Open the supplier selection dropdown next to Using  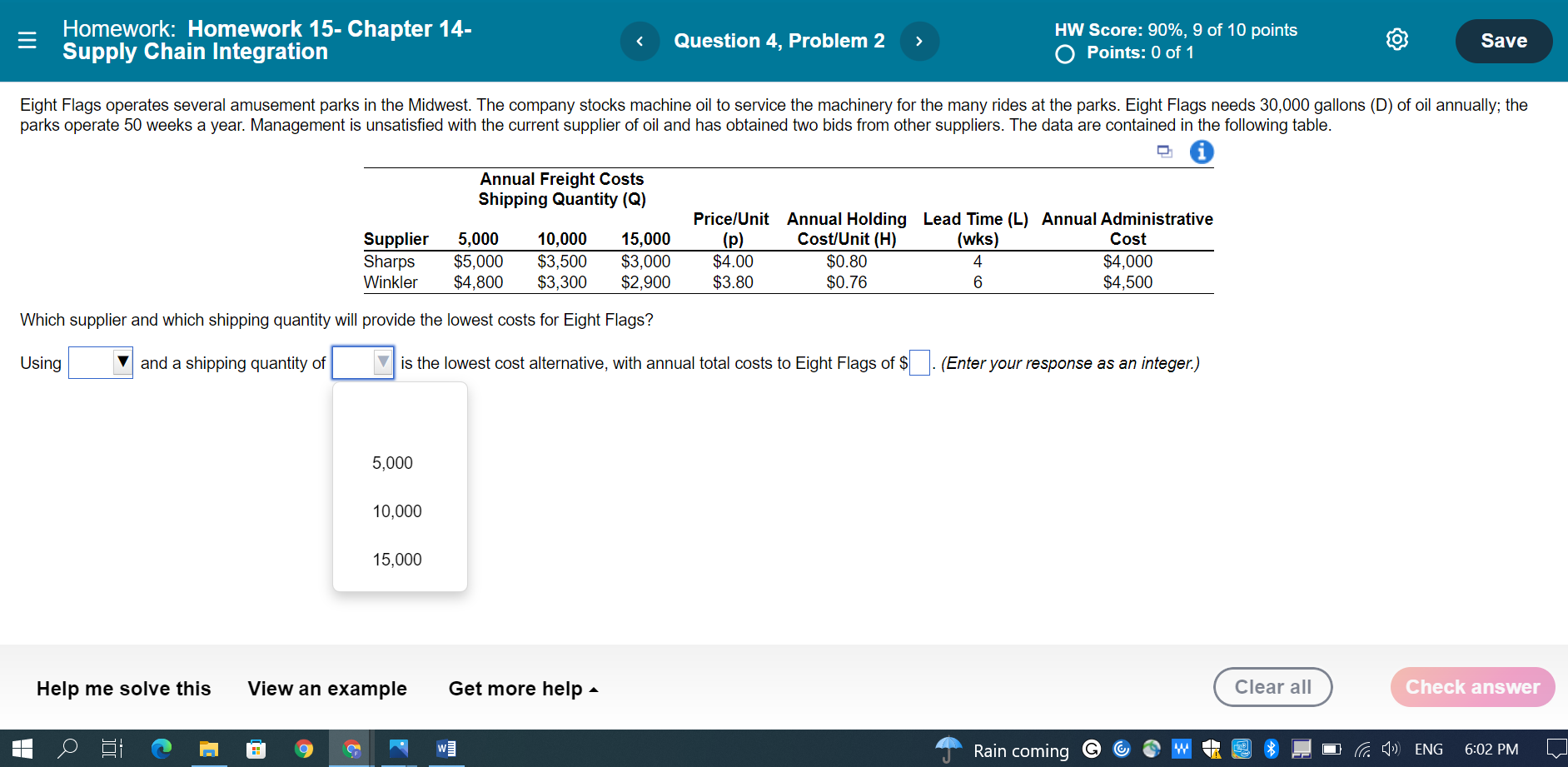click(x=100, y=362)
